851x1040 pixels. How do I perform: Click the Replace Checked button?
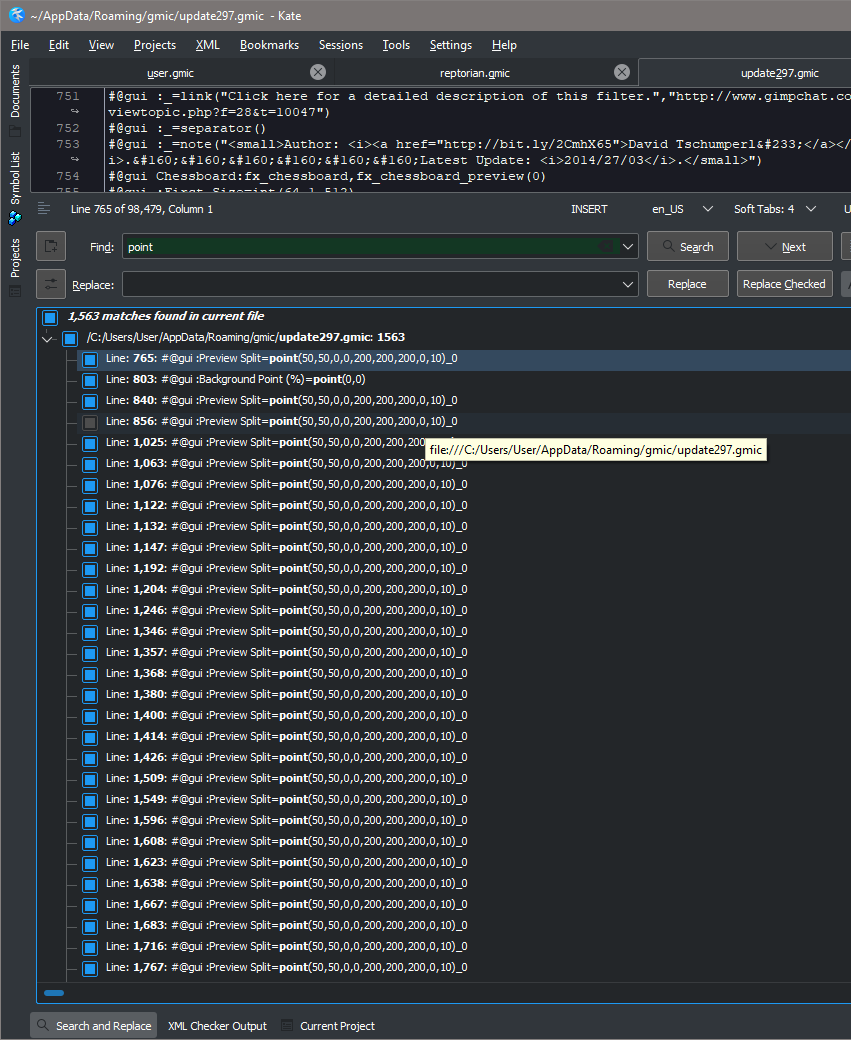784,284
